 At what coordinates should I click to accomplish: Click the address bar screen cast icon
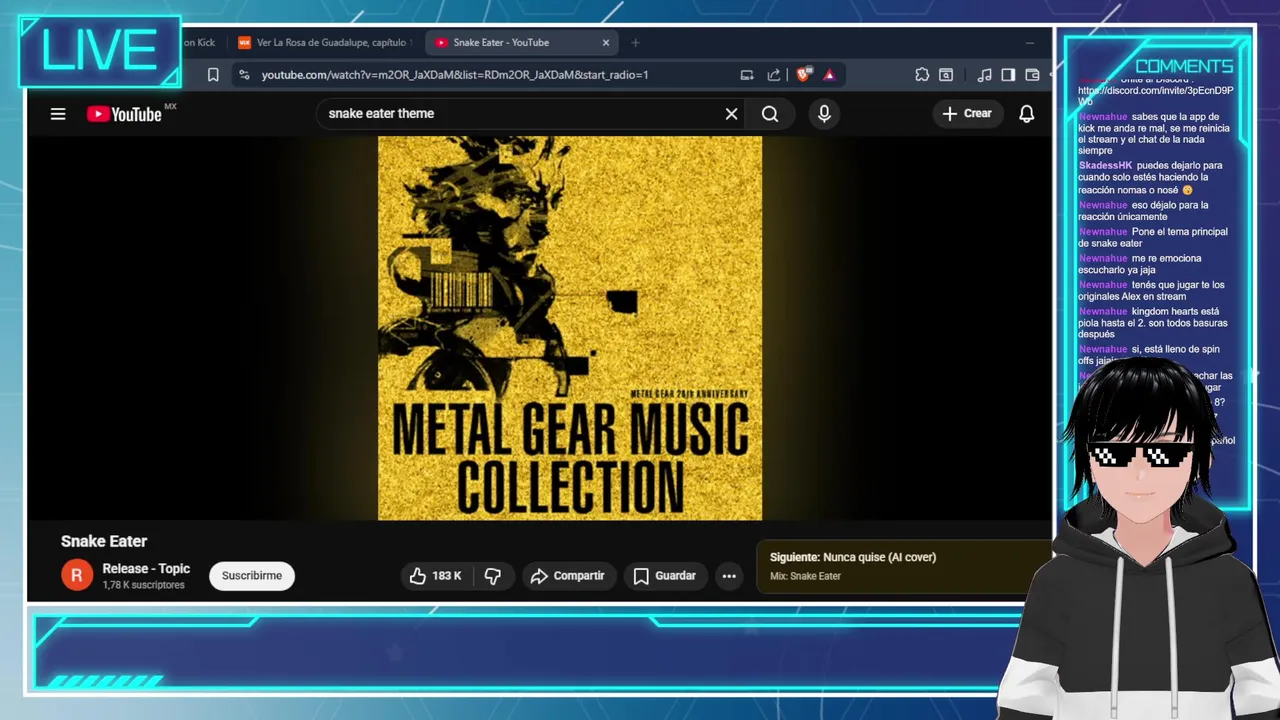pyautogui.click(x=747, y=75)
